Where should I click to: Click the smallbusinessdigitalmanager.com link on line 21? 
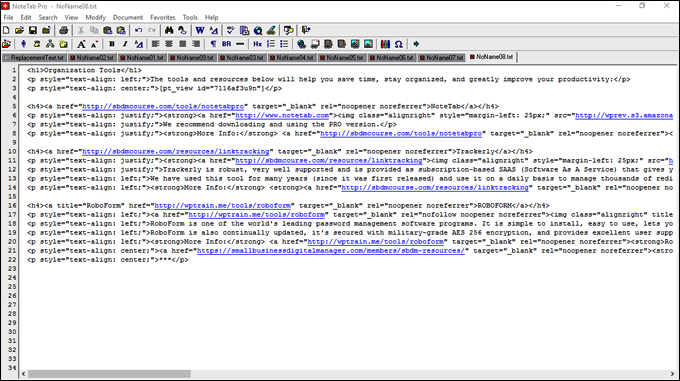[x=330, y=251]
